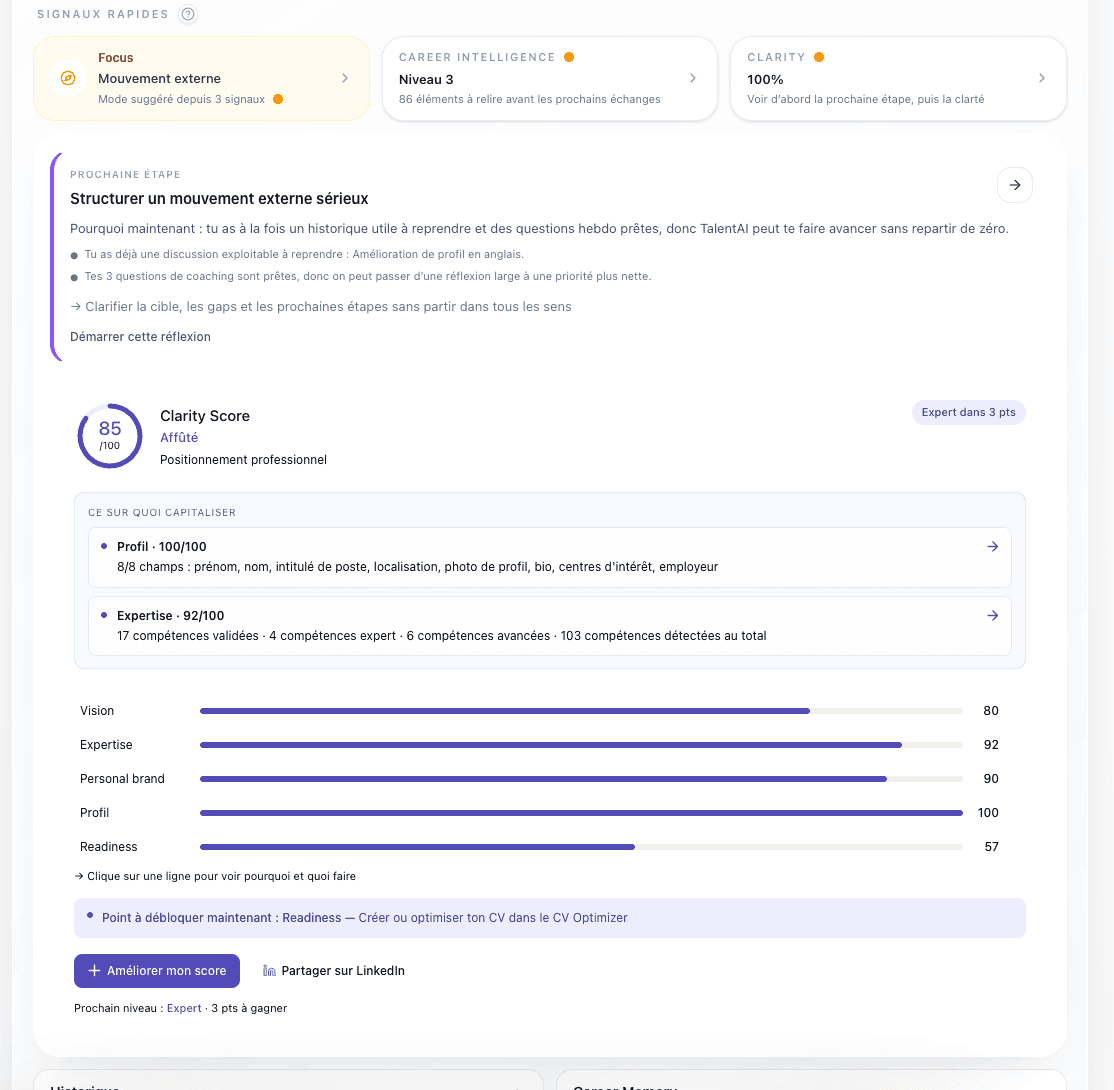
Task: Click the 'Expert dans 3 pts' badge
Action: (968, 412)
